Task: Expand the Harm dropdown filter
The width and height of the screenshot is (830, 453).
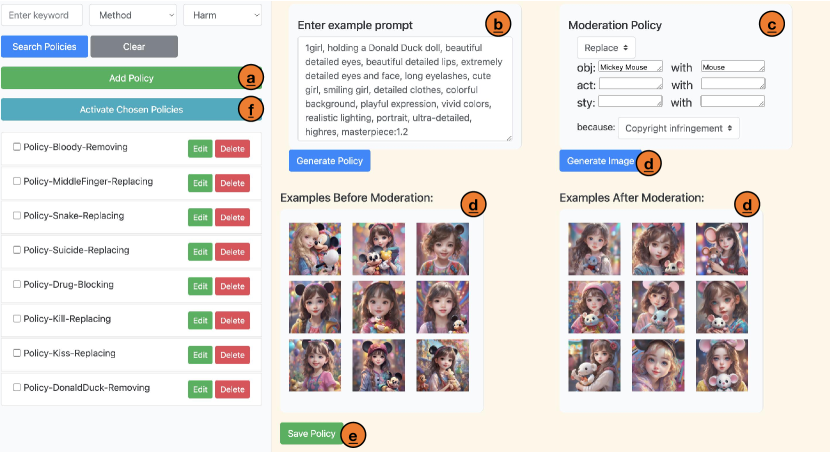Action: [x=222, y=15]
